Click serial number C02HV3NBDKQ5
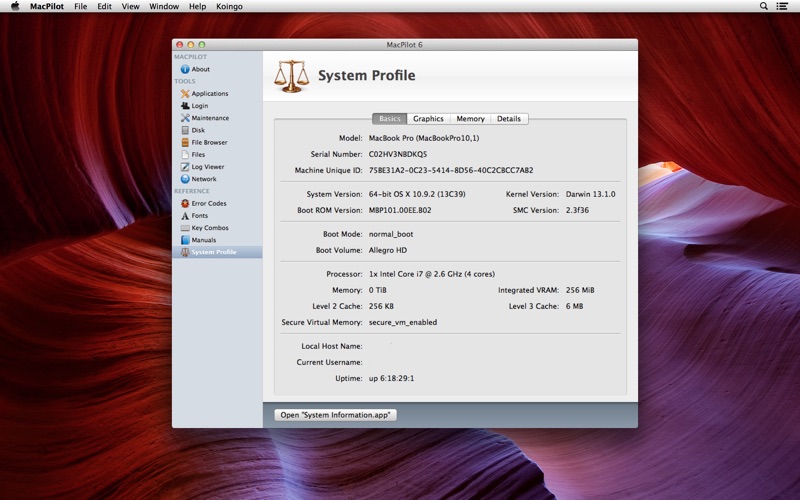Viewport: 800px width, 500px height. [398, 154]
